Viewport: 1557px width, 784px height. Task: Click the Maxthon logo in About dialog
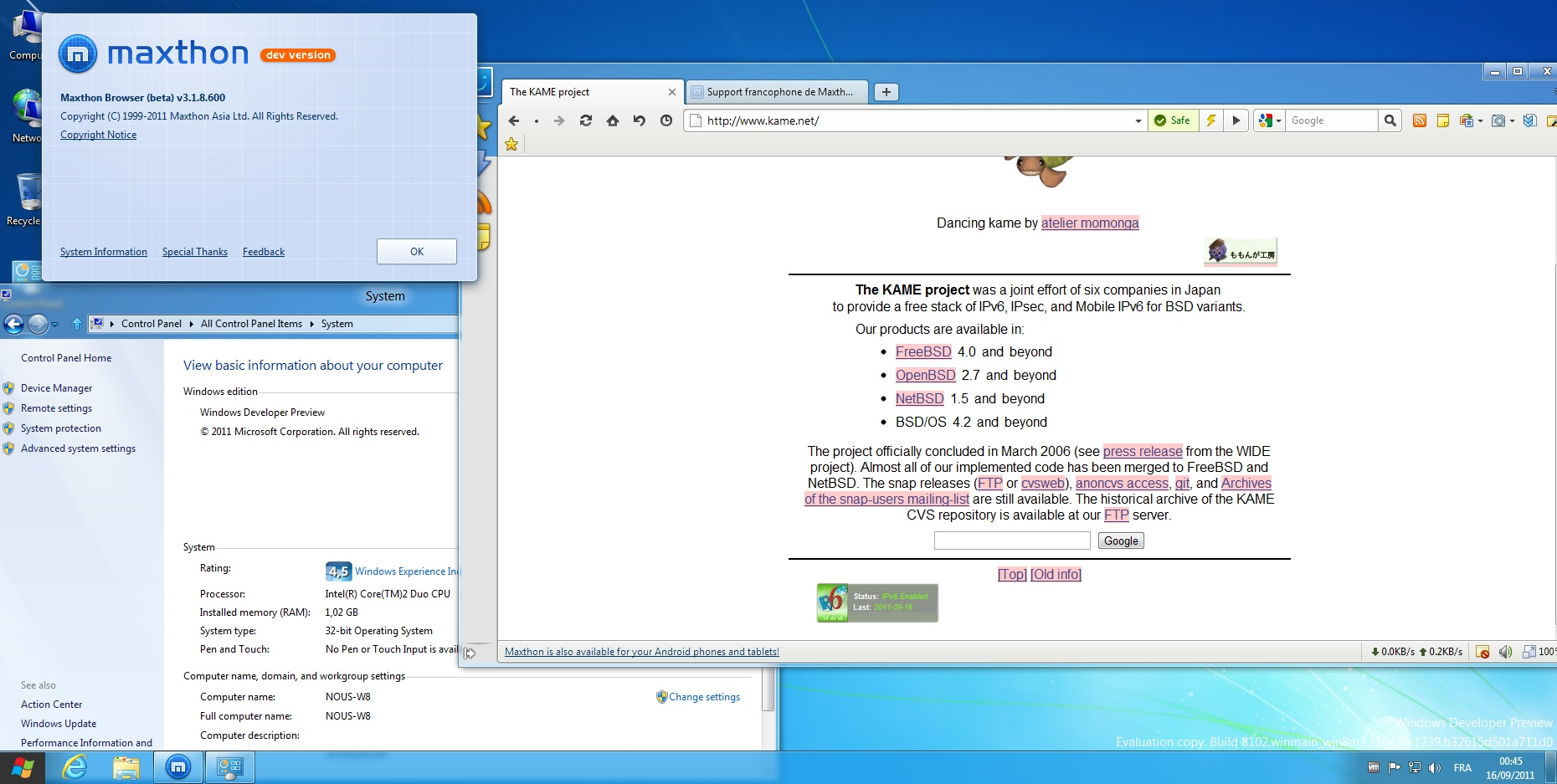pyautogui.click(x=78, y=54)
